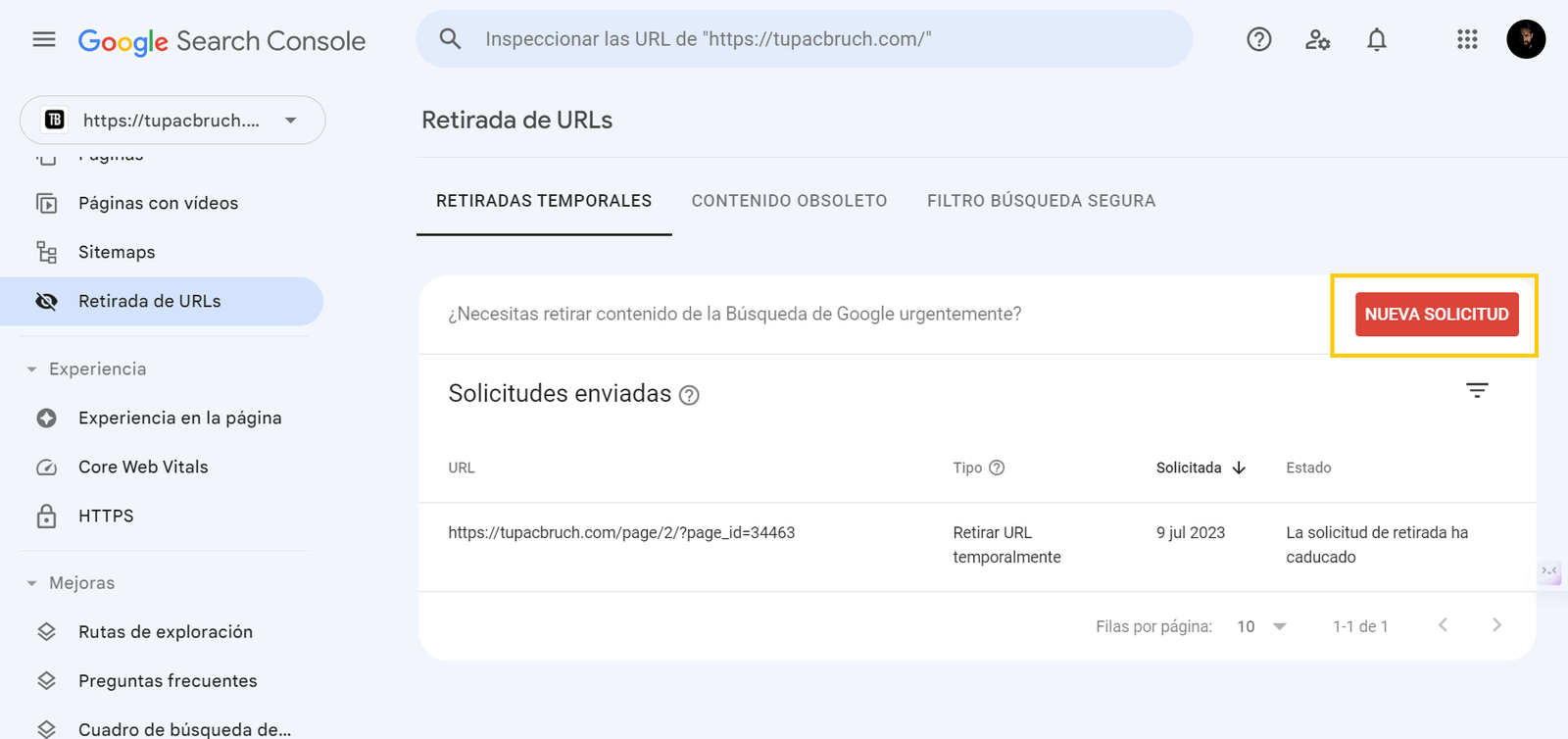Open the Google apps grid
The image size is (1568, 739).
point(1466,39)
